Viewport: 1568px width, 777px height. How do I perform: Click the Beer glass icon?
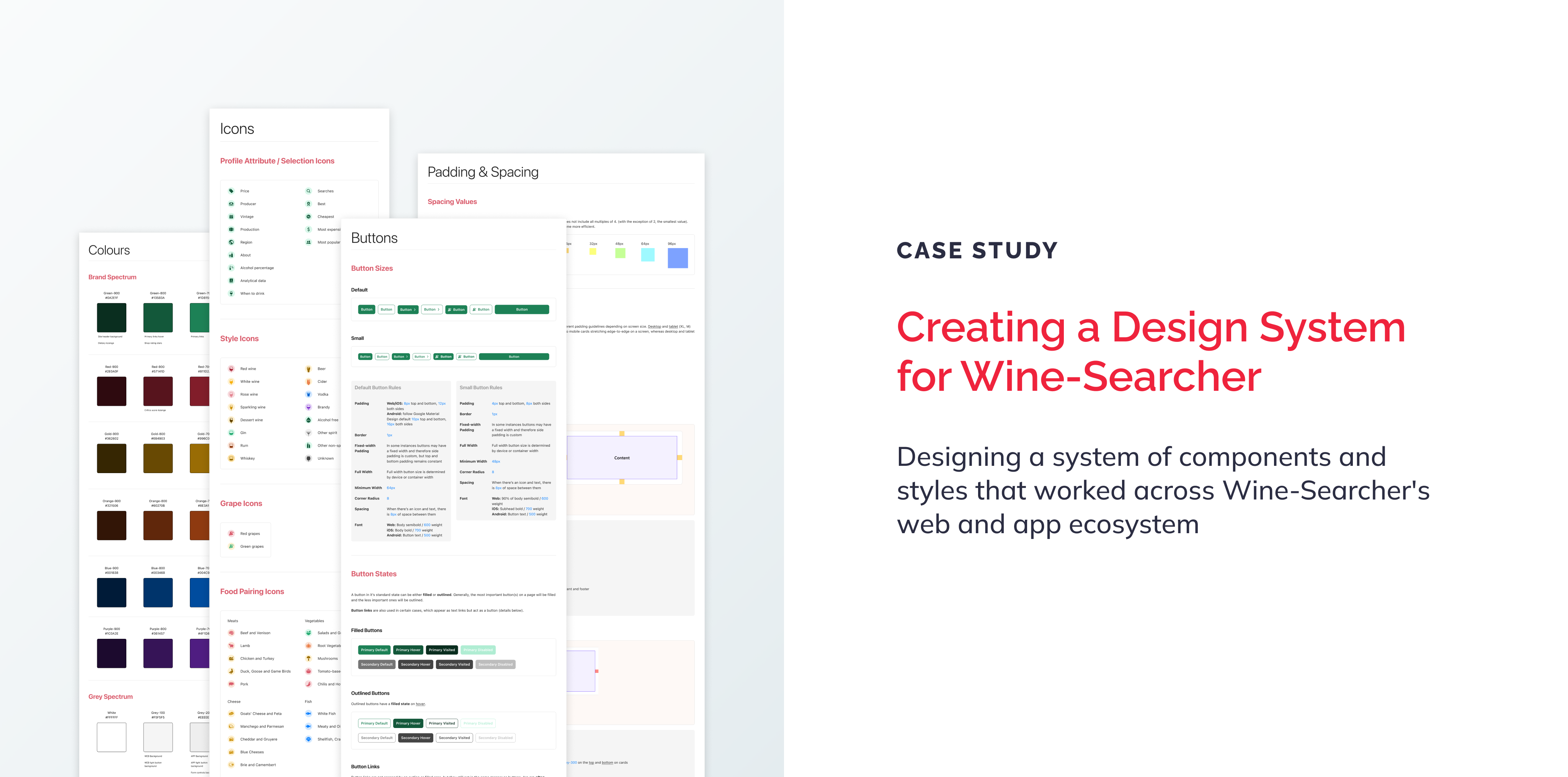coord(309,369)
